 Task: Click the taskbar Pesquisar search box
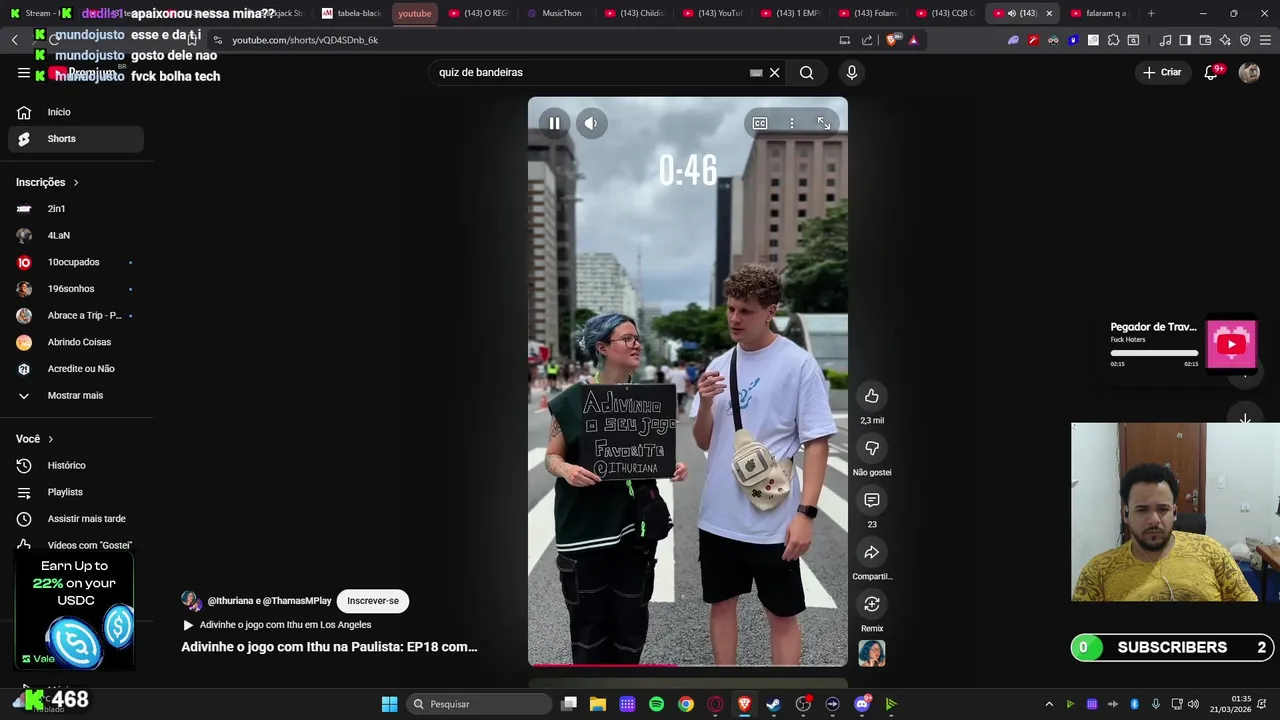480,704
